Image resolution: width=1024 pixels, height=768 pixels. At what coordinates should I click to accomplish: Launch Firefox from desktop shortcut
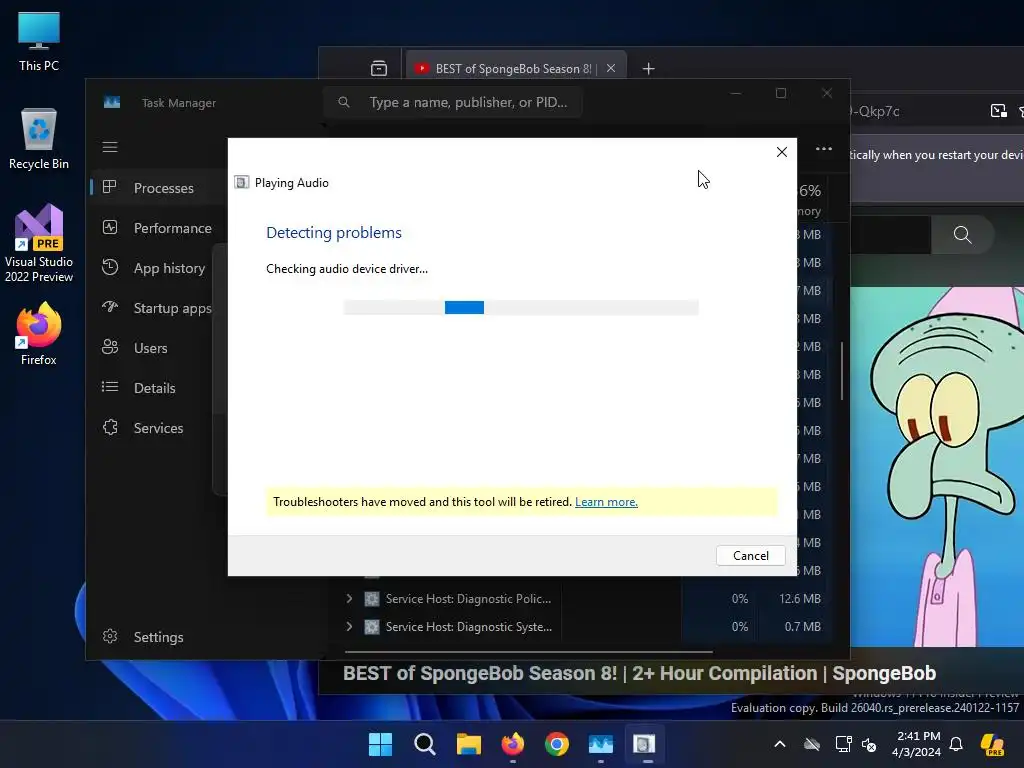point(39,334)
